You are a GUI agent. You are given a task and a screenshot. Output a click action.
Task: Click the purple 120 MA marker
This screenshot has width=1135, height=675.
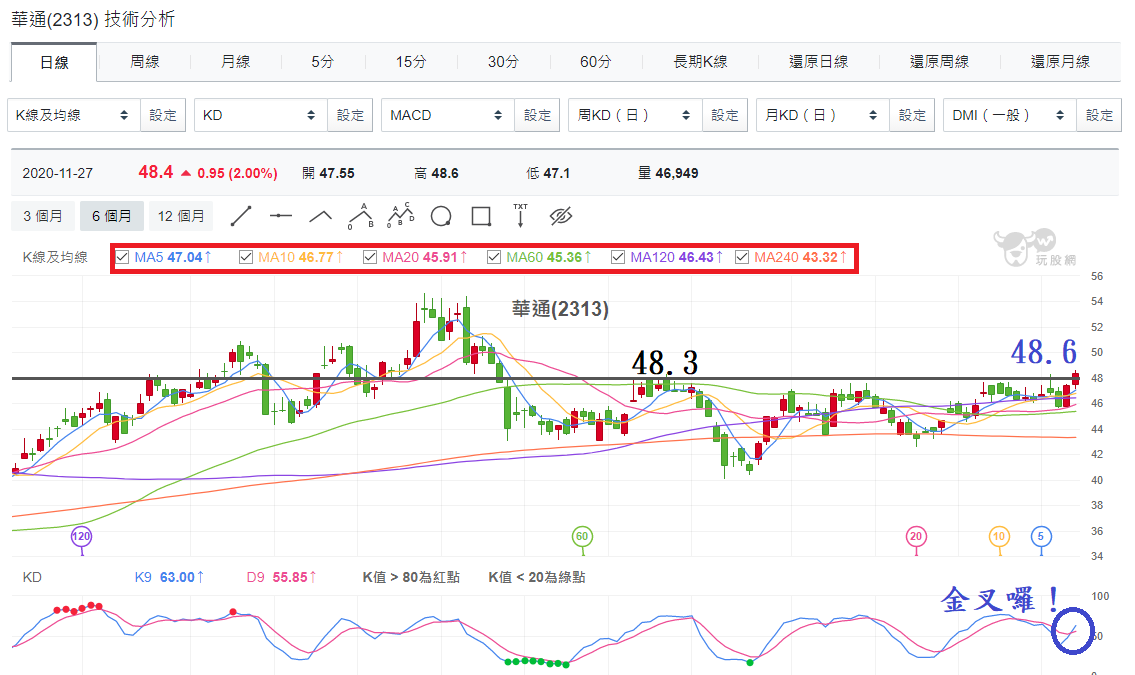tap(81, 537)
